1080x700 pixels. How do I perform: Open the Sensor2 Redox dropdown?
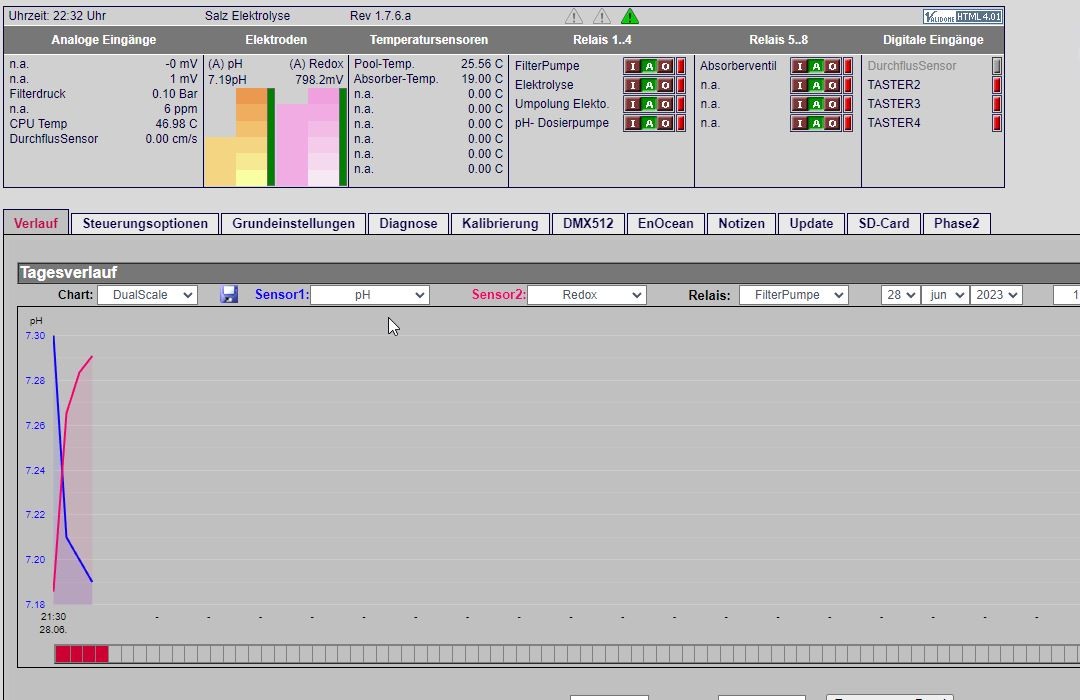tap(586, 295)
